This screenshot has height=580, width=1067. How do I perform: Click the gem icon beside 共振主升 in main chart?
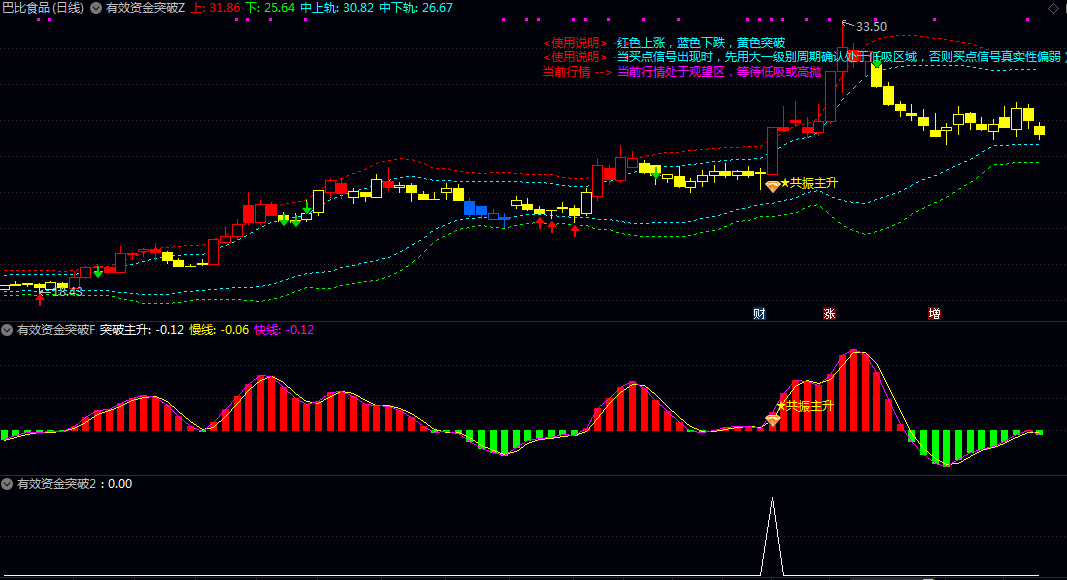pyautogui.click(x=772, y=185)
